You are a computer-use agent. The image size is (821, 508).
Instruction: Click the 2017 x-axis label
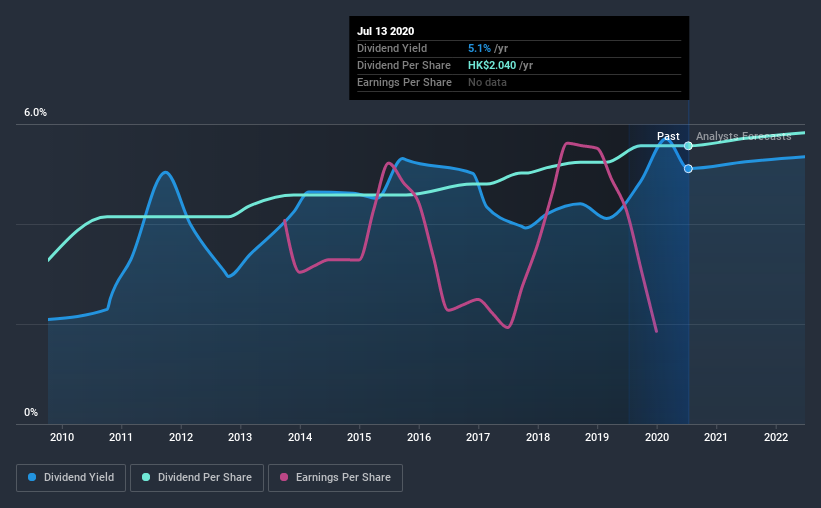(478, 437)
